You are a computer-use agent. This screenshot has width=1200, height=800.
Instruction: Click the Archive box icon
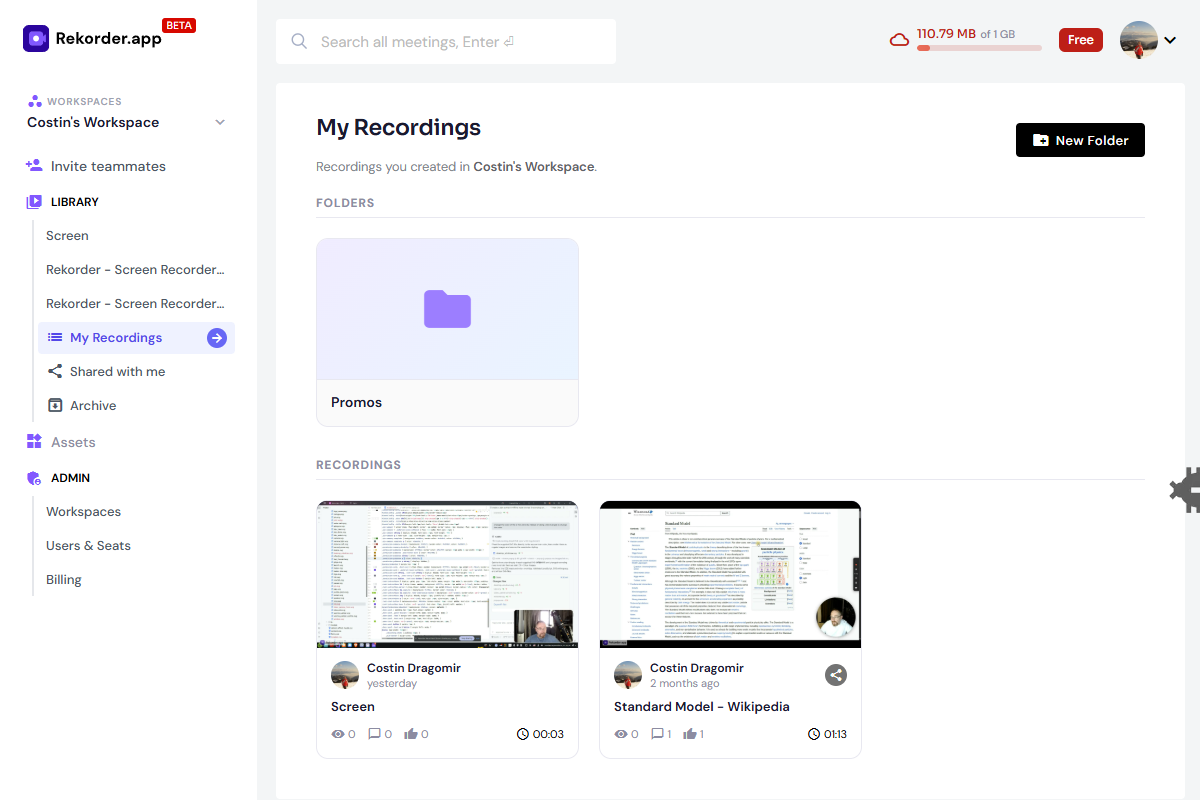coord(55,406)
